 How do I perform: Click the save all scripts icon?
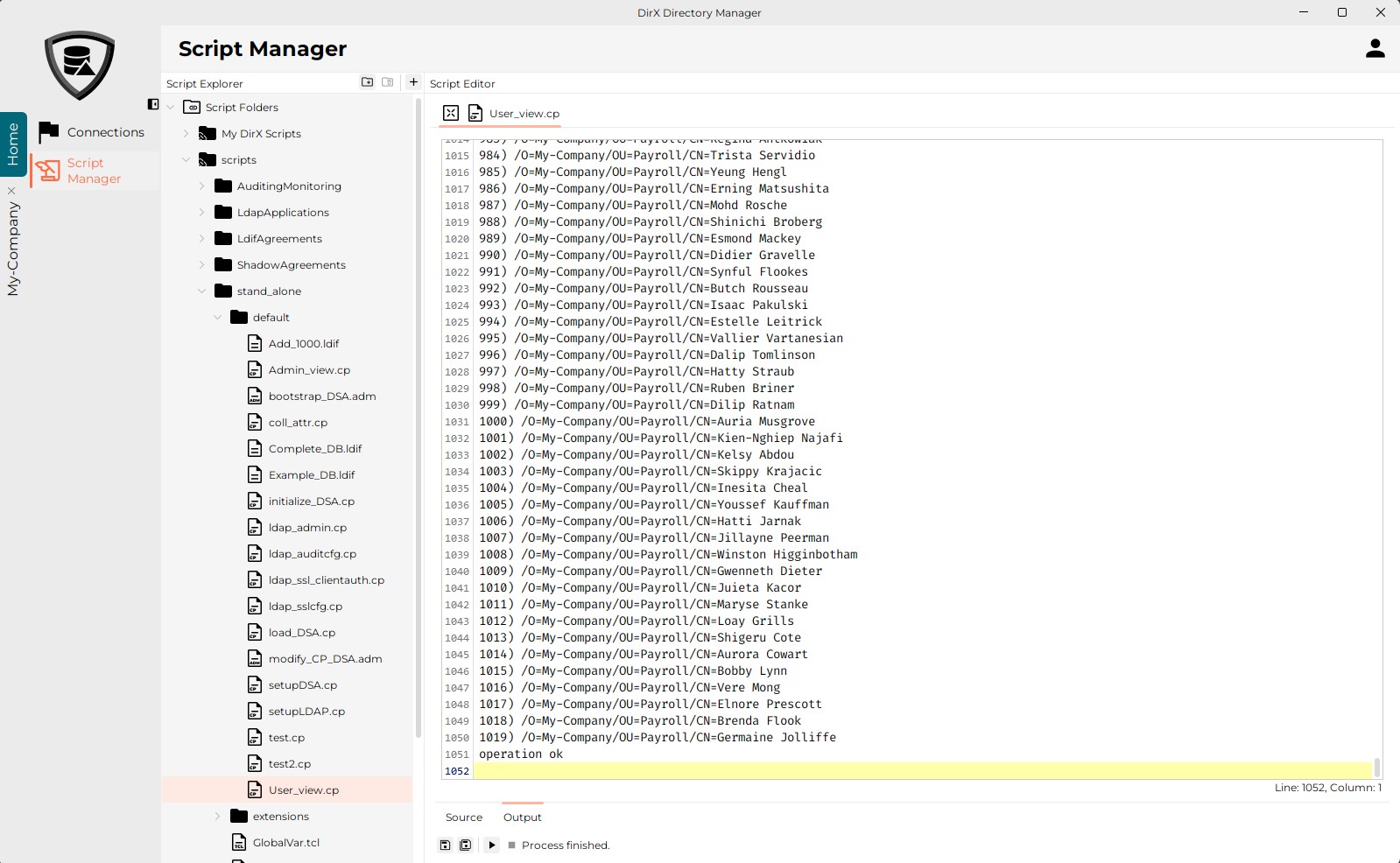pos(465,845)
